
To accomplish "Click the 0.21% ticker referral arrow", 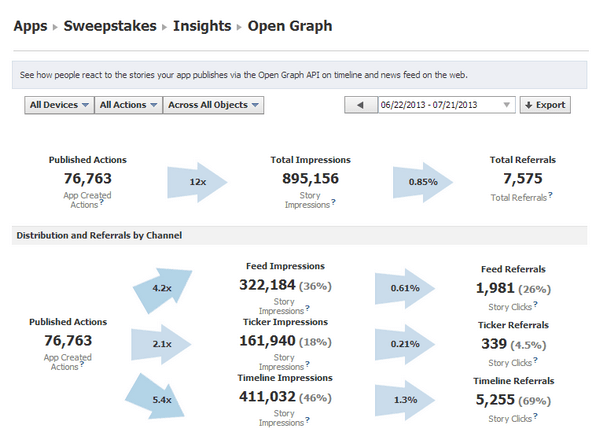I will 404,345.
